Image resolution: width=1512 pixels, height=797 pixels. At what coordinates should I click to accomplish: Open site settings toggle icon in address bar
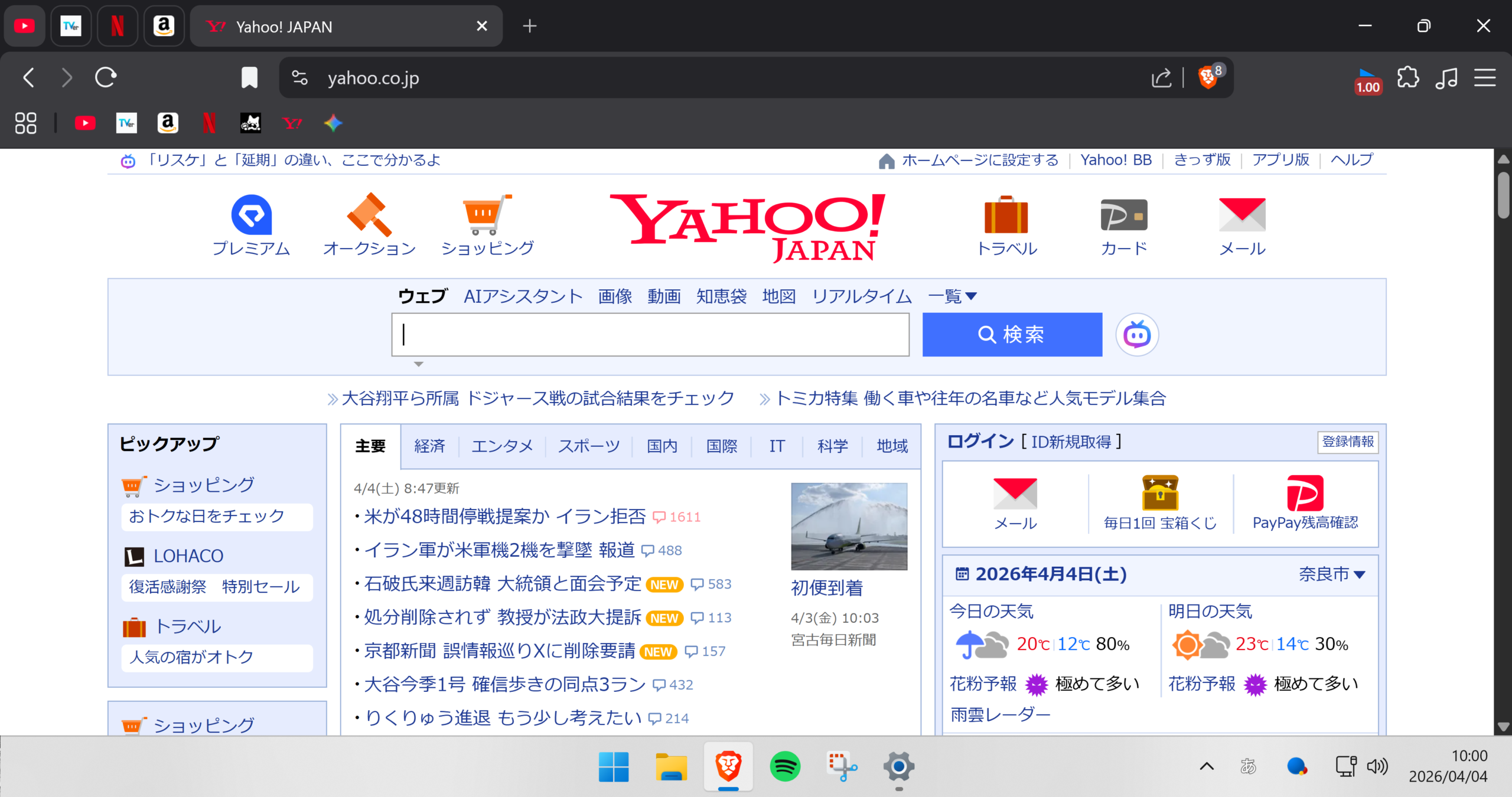(300, 77)
